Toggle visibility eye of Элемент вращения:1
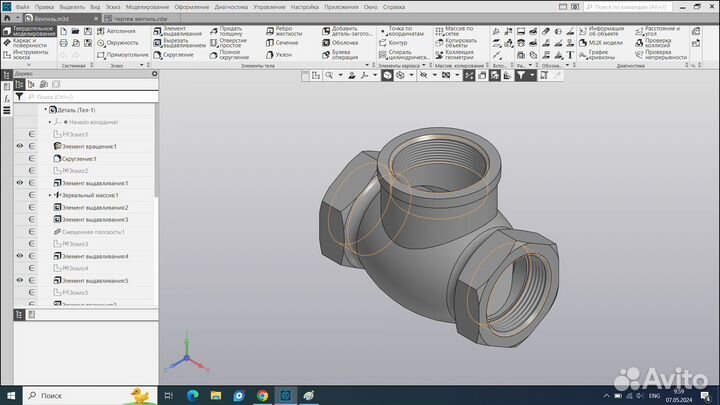The image size is (720, 405). coord(20,146)
